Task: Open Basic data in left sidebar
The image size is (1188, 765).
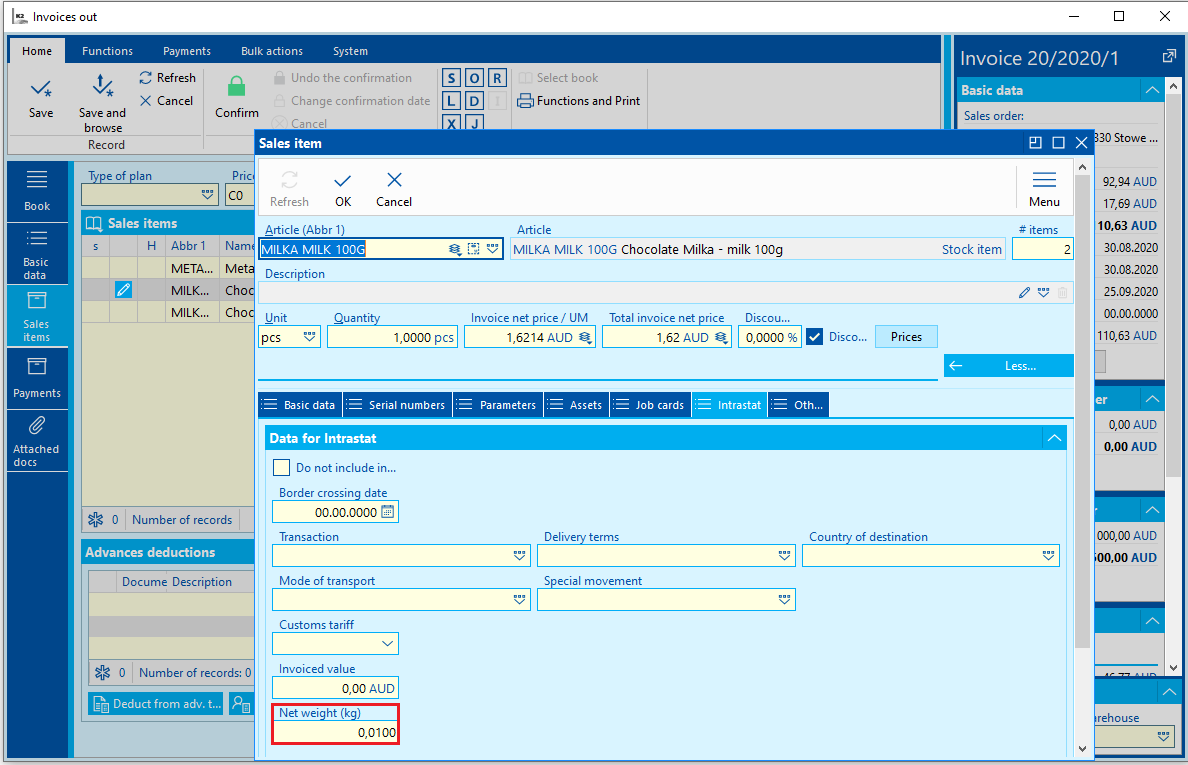Action: pyautogui.click(x=37, y=254)
